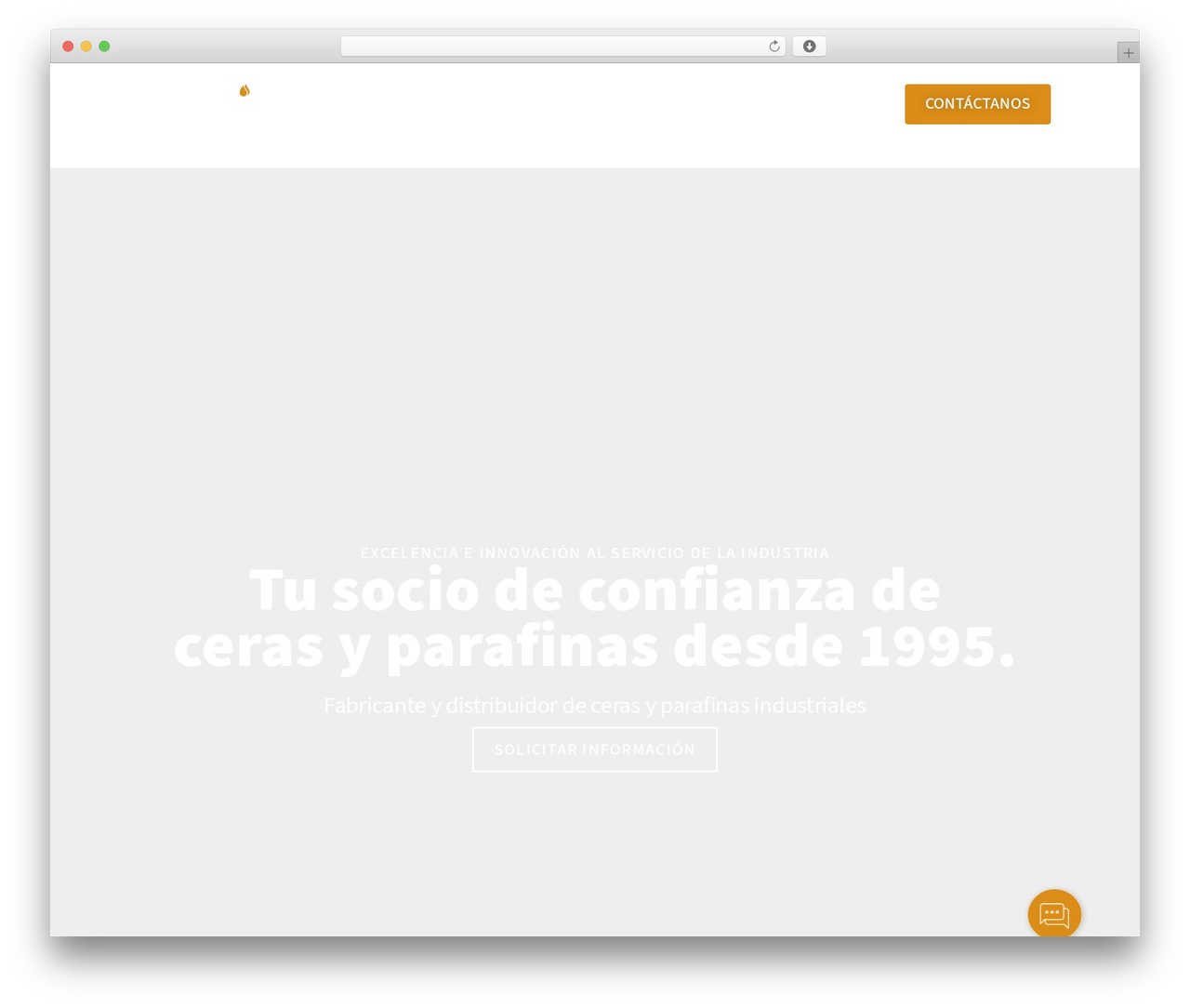Open a new tab with plus icon
1190x1008 pixels.
(x=1128, y=53)
